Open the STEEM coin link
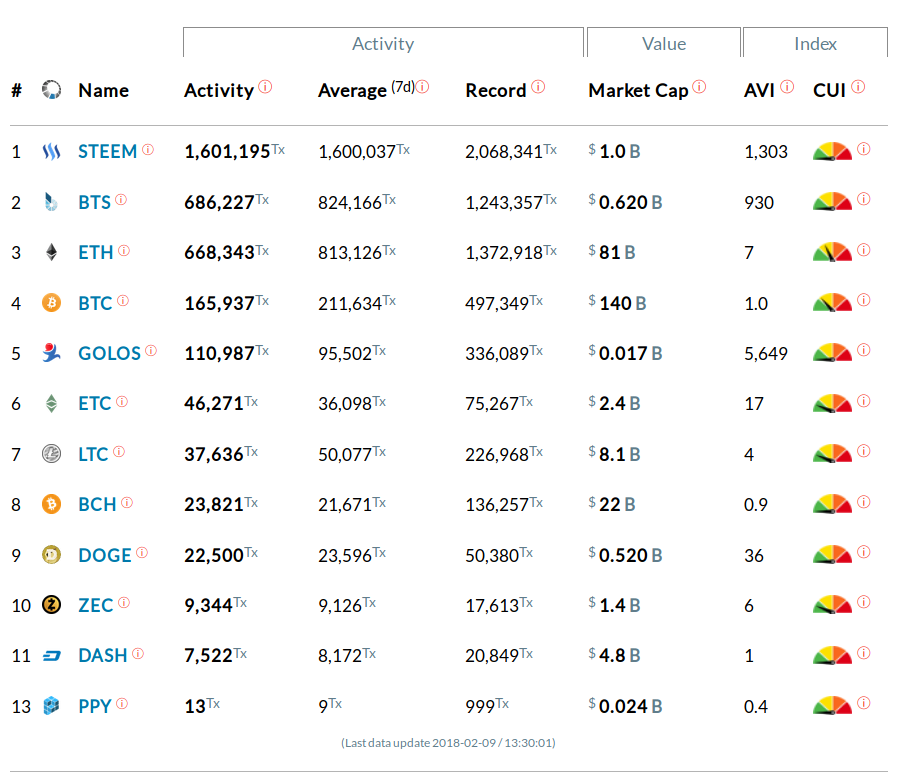Screen dimensions: 899x776 (108, 151)
